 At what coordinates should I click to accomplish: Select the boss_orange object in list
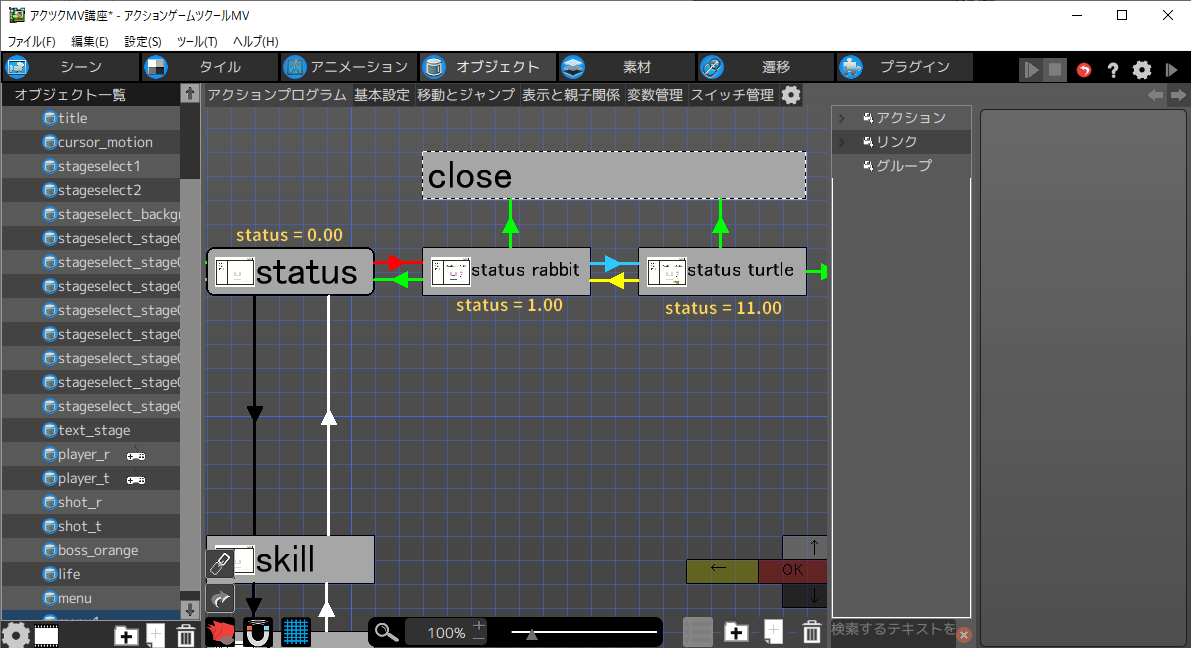(x=98, y=550)
